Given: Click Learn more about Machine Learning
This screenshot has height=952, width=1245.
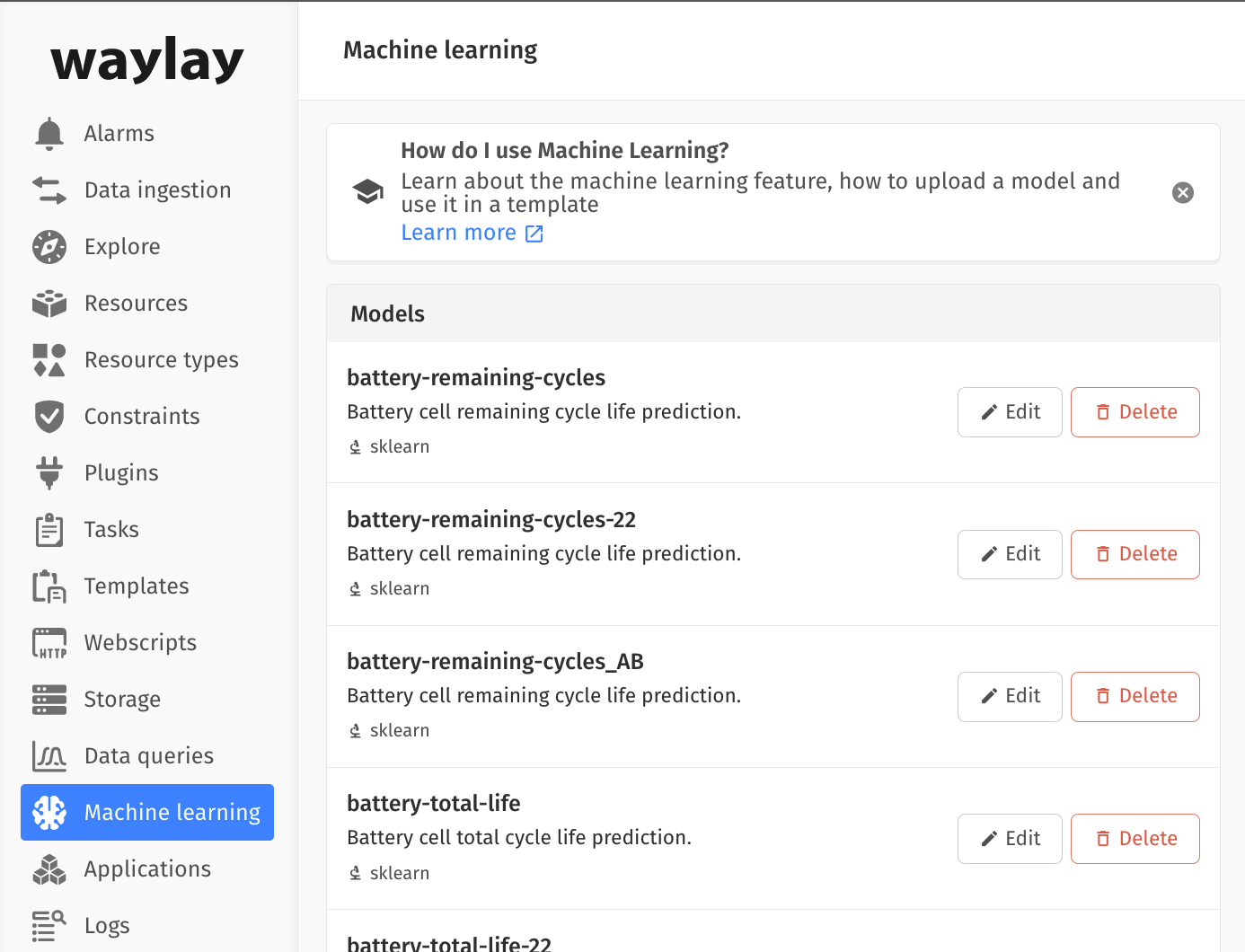Looking at the screenshot, I should (459, 233).
